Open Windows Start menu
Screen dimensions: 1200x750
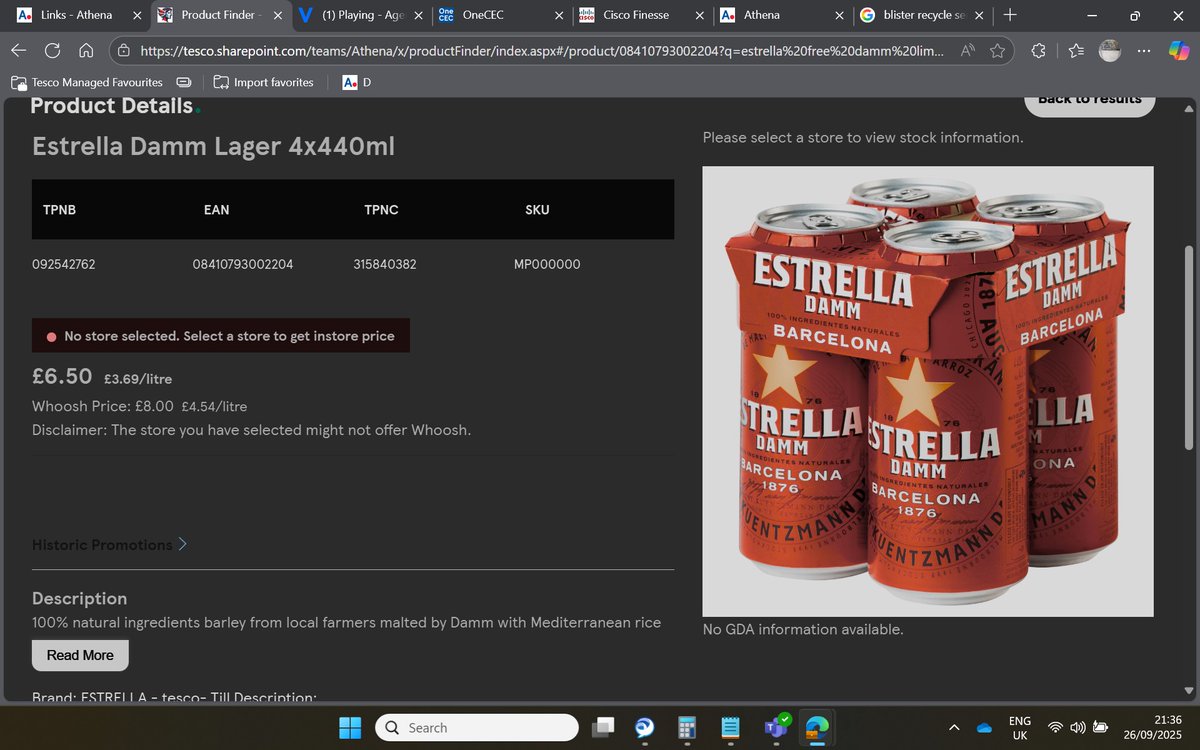coord(350,727)
